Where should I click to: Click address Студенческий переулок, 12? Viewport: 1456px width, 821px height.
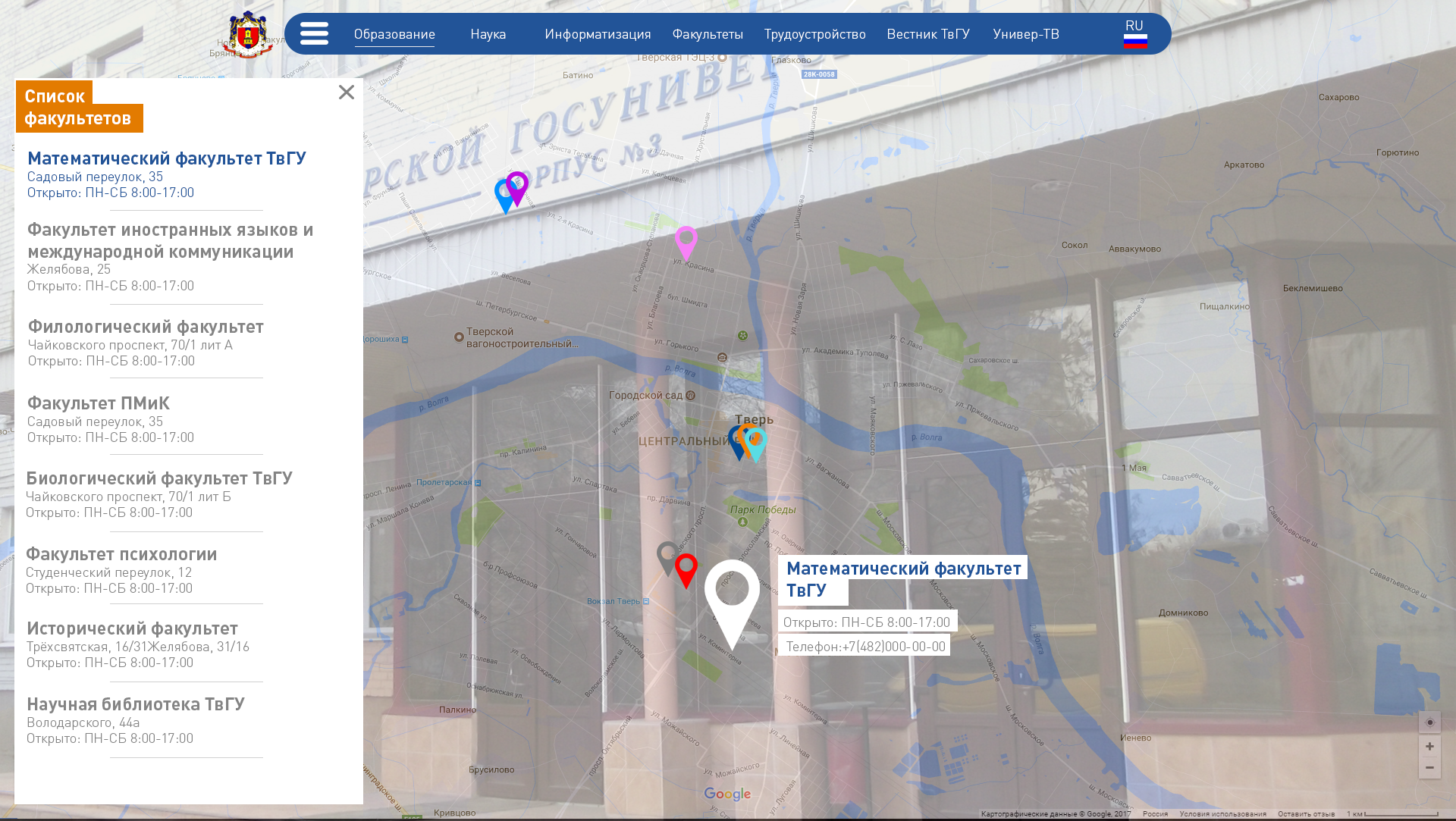pyautogui.click(x=108, y=572)
